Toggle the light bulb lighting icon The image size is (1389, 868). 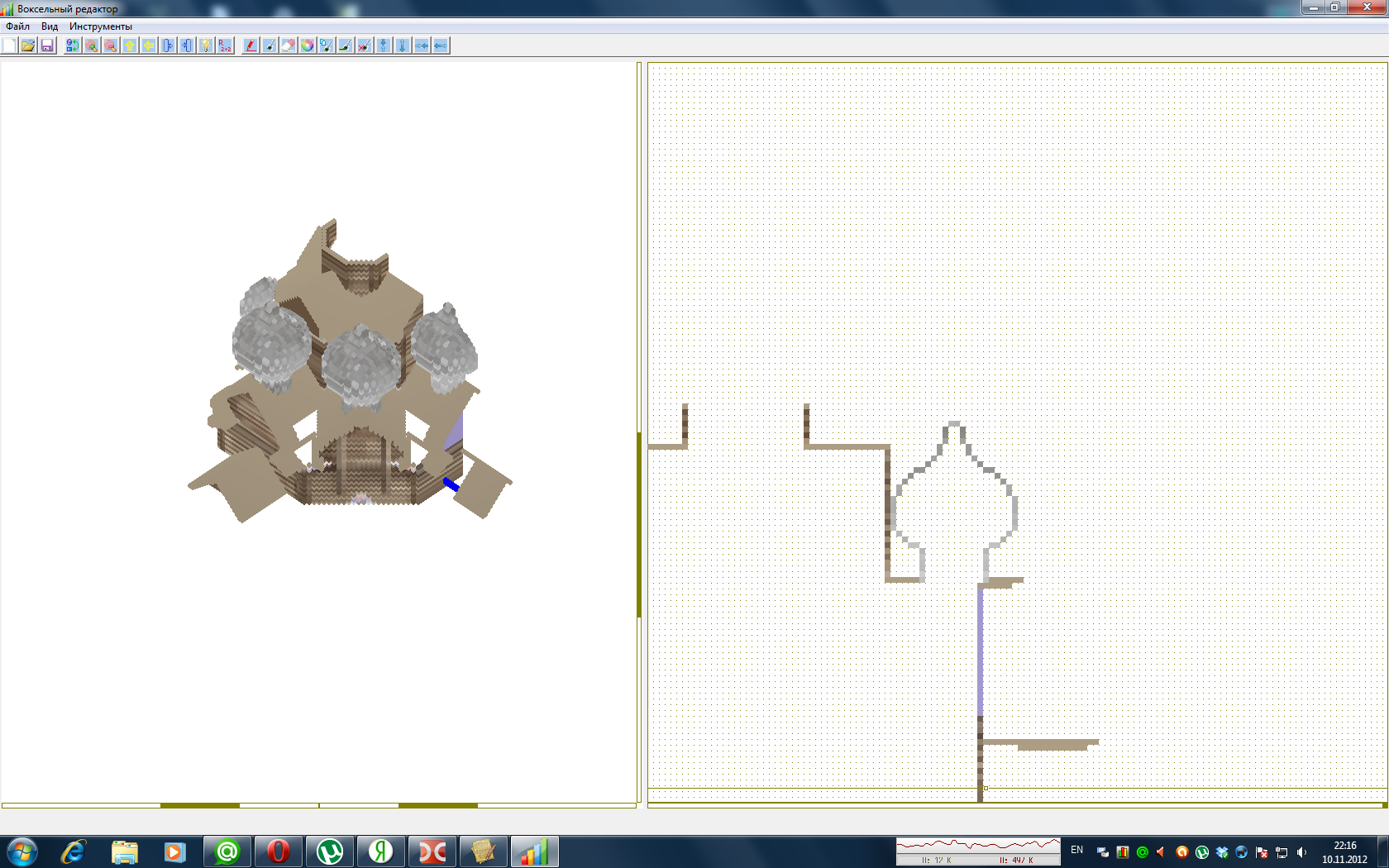(x=206, y=45)
